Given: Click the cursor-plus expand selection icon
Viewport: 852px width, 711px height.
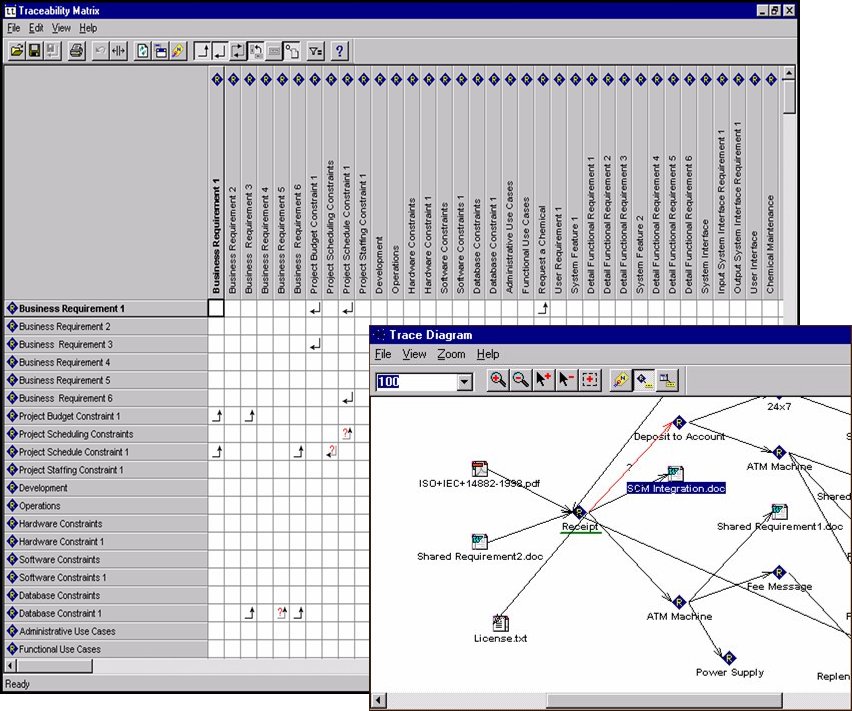Looking at the screenshot, I should point(543,379).
